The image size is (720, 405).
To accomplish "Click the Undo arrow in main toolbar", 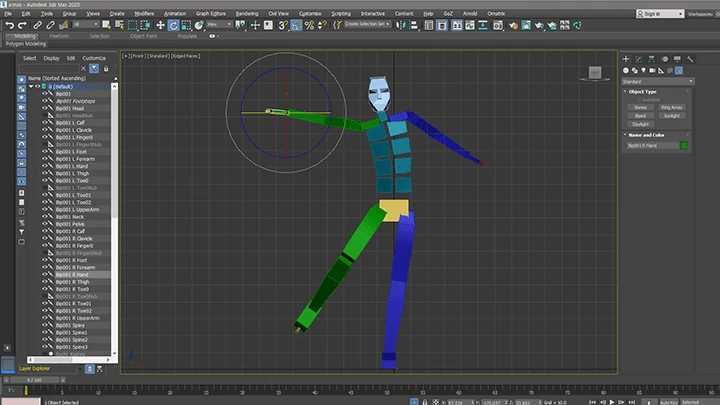I will [10, 25].
